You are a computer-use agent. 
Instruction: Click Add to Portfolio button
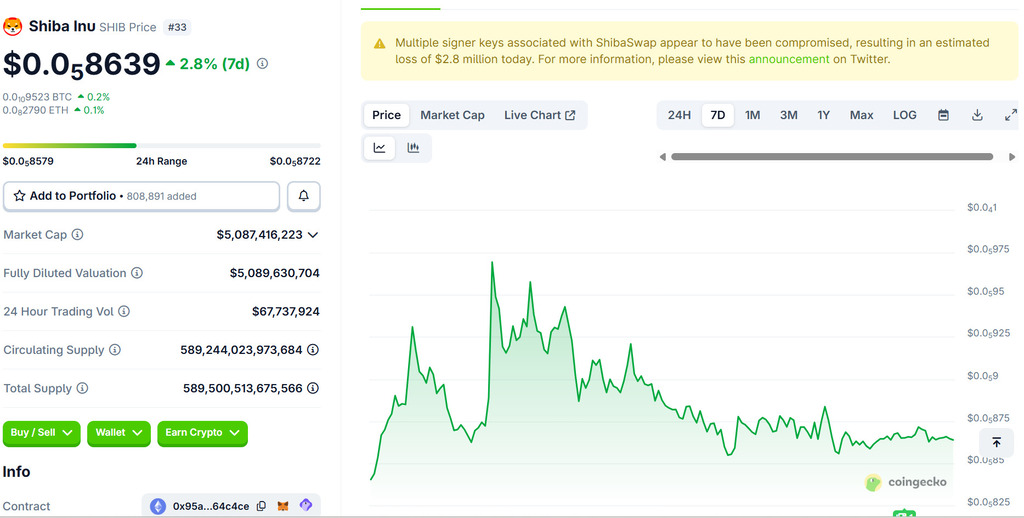141,196
